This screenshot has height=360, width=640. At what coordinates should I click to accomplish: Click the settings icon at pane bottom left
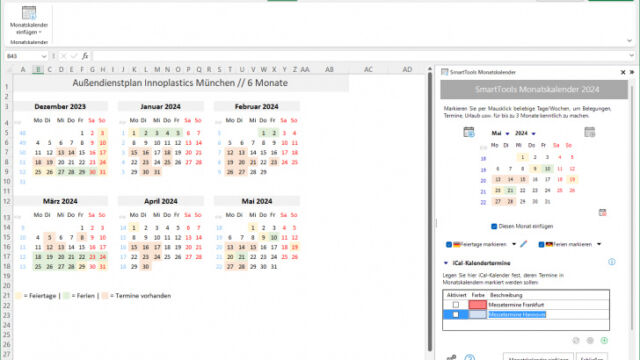pyautogui.click(x=451, y=358)
